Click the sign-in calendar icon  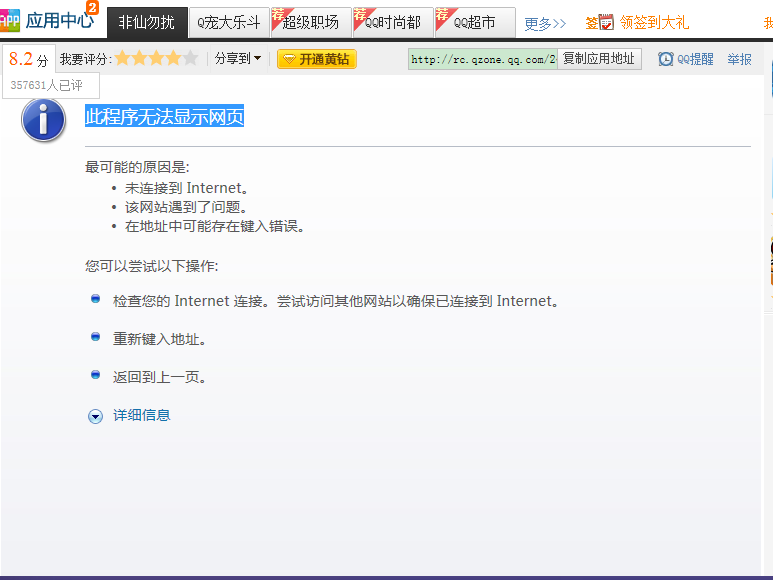point(605,22)
